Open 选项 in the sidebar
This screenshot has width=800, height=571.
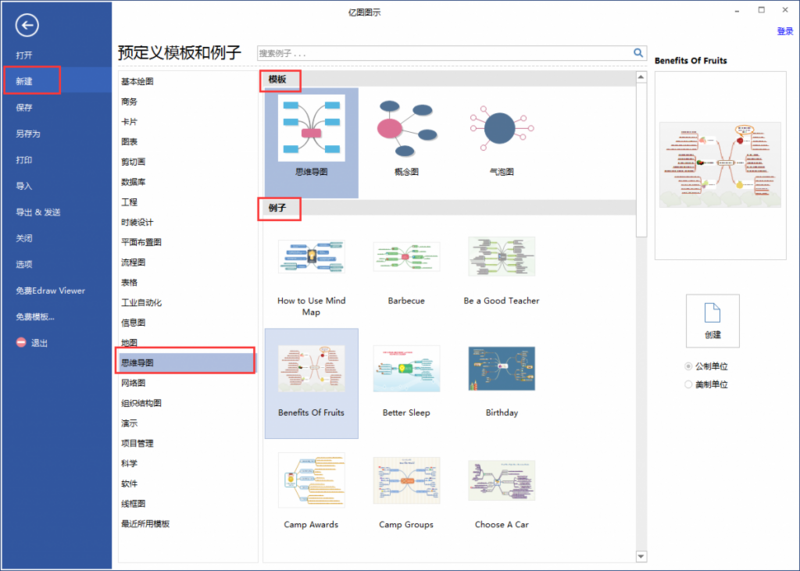pyautogui.click(x=24, y=264)
